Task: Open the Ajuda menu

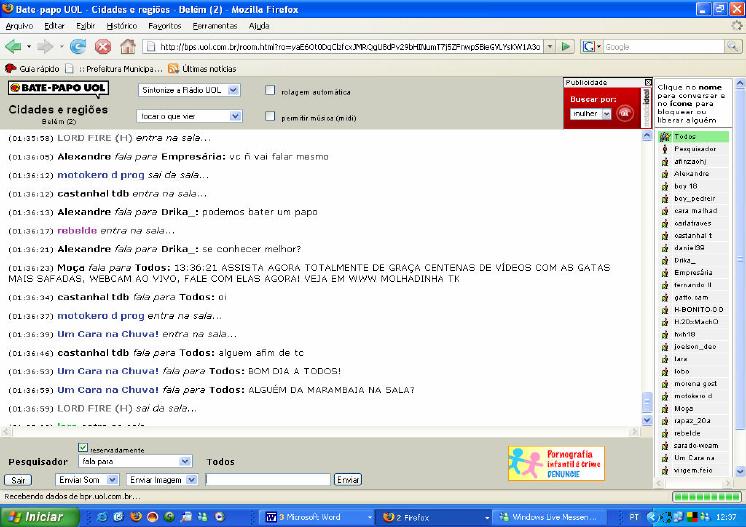Action: [259, 26]
